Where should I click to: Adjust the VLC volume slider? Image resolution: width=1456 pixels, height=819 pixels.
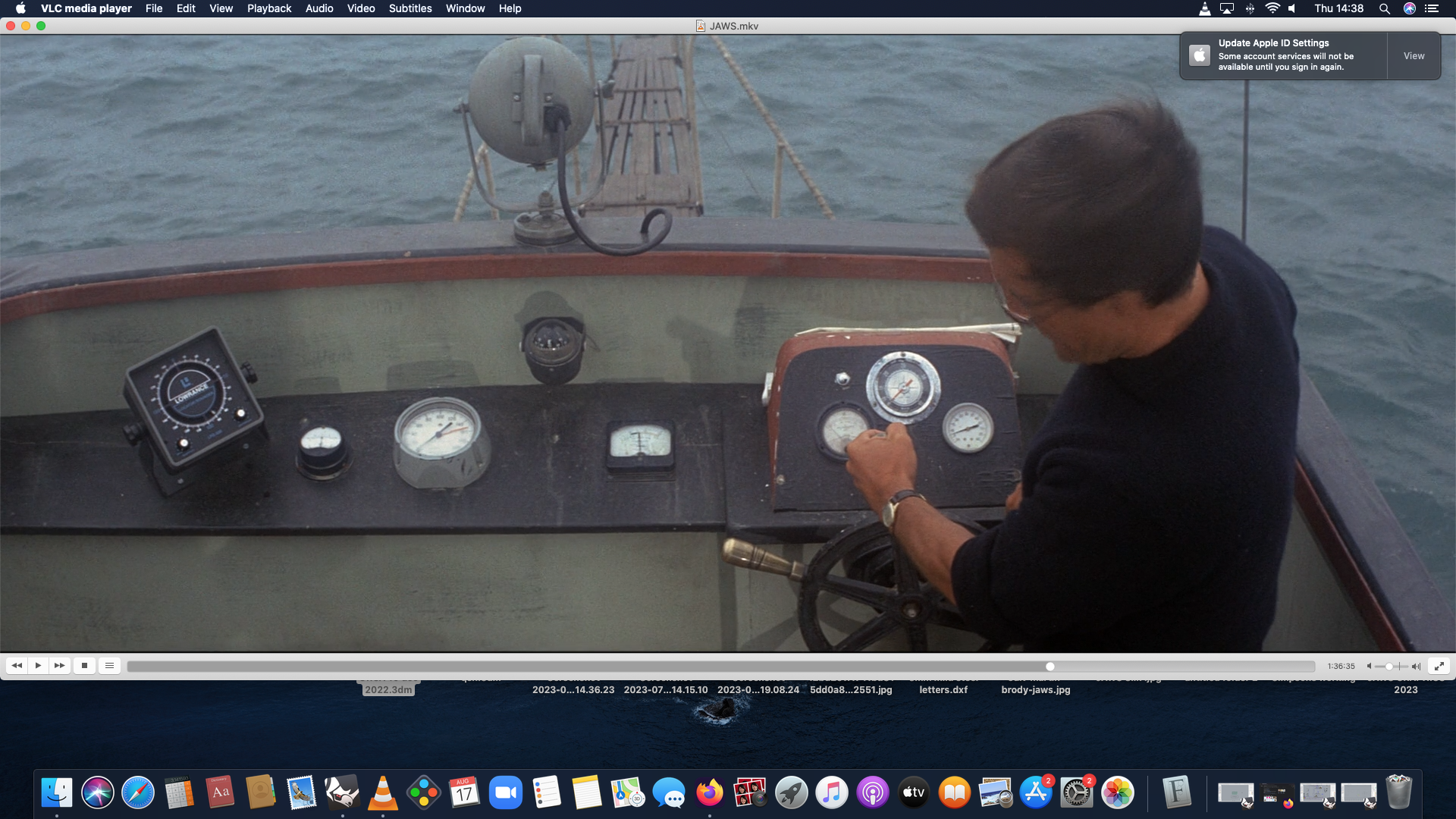[x=1392, y=667]
